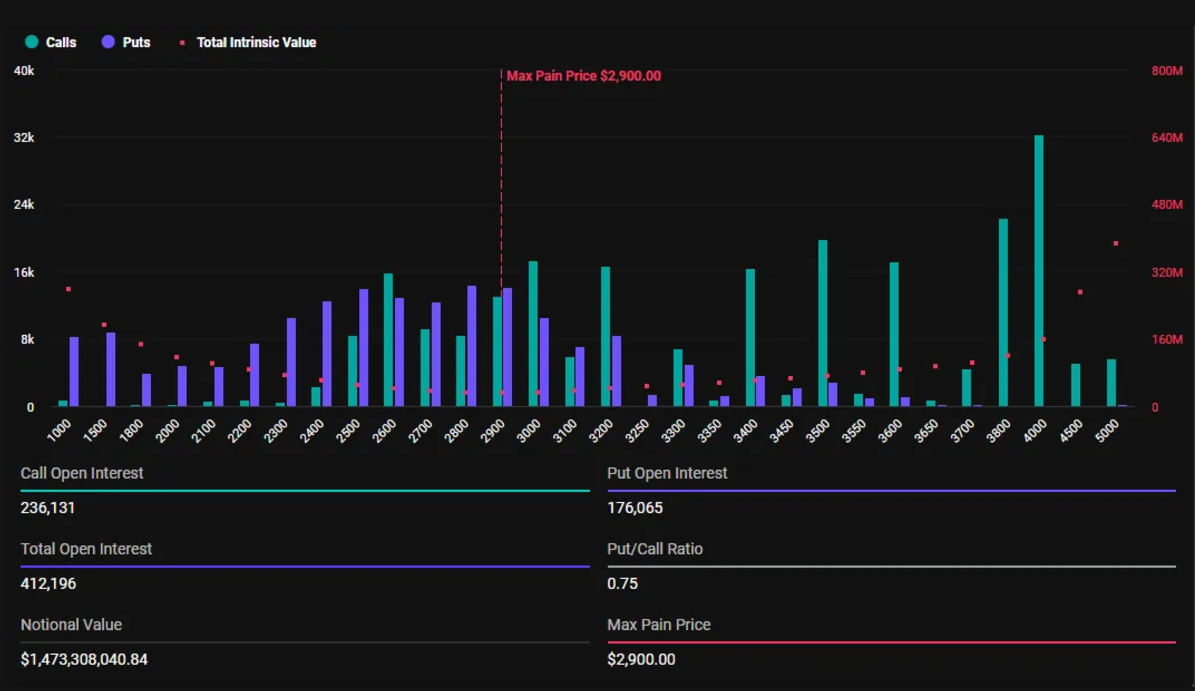Image resolution: width=1195 pixels, height=691 pixels.
Task: Select the 3550 strike label on the x-axis
Action: tap(854, 430)
